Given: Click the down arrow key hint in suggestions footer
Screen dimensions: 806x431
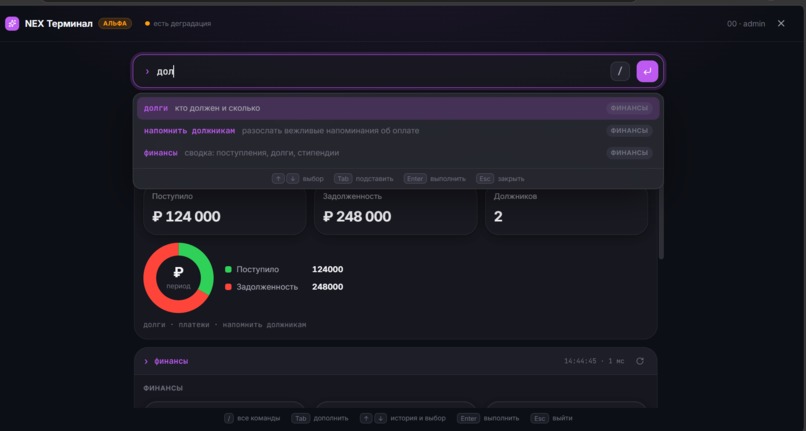Looking at the screenshot, I should [292, 178].
